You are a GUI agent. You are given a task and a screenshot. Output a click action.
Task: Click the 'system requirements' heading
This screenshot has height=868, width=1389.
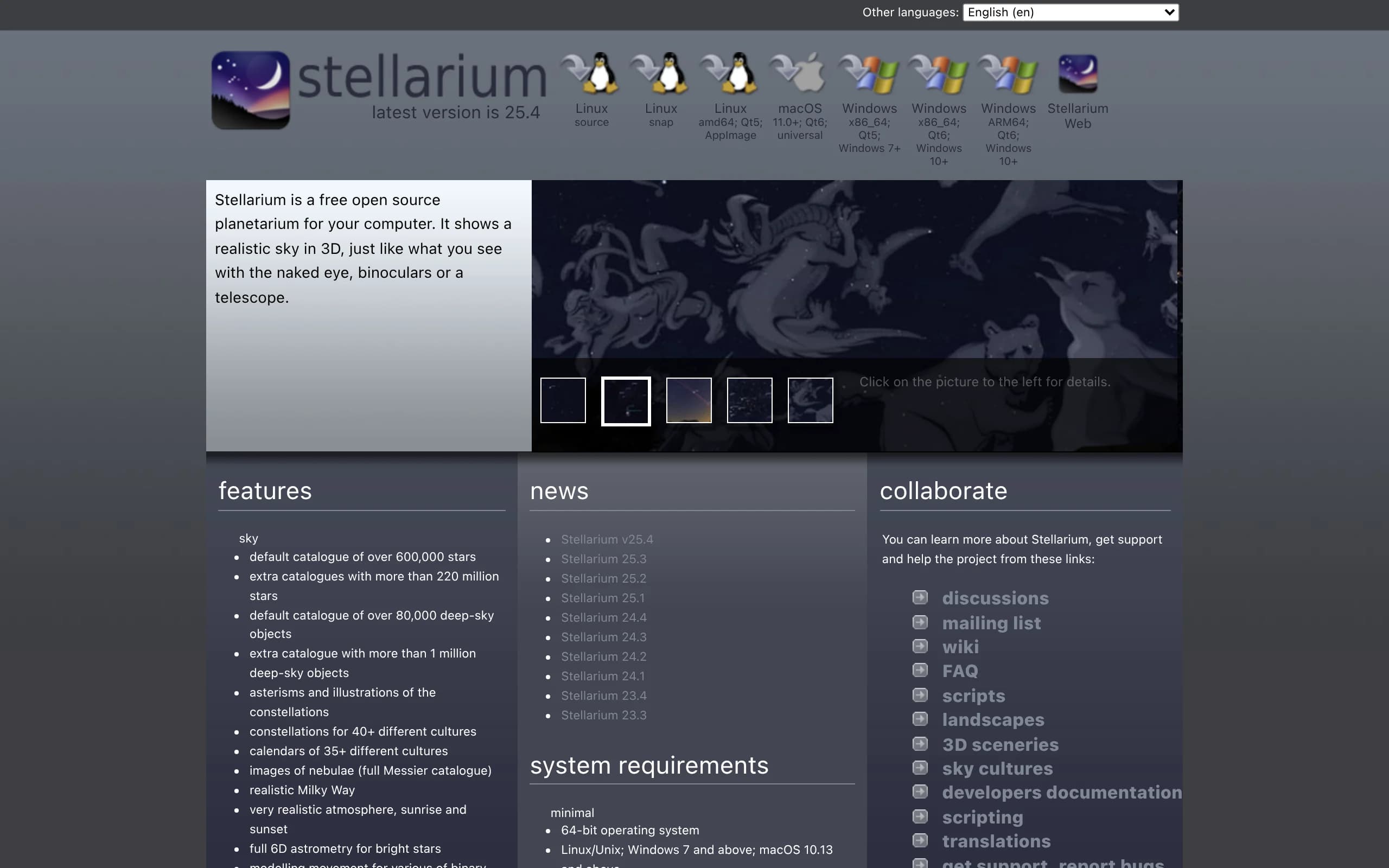point(649,766)
